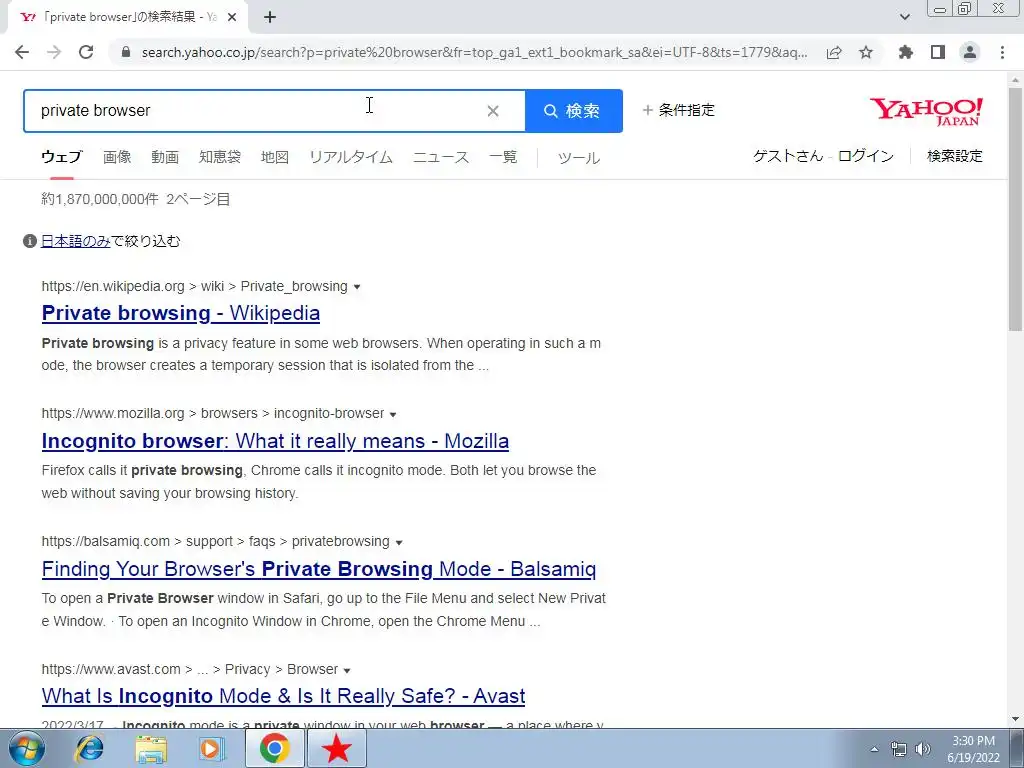Switch to 画像 image results
Image resolution: width=1024 pixels, height=768 pixels.
pyautogui.click(x=118, y=157)
